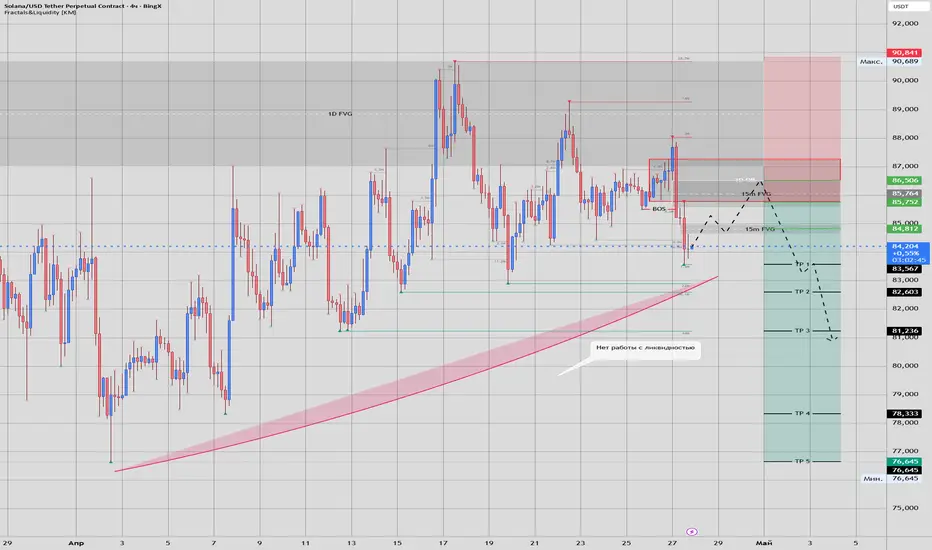Image resolution: width=932 pixels, height=550 pixels.
Task: Click the black 81,236 price label
Action: point(904,331)
